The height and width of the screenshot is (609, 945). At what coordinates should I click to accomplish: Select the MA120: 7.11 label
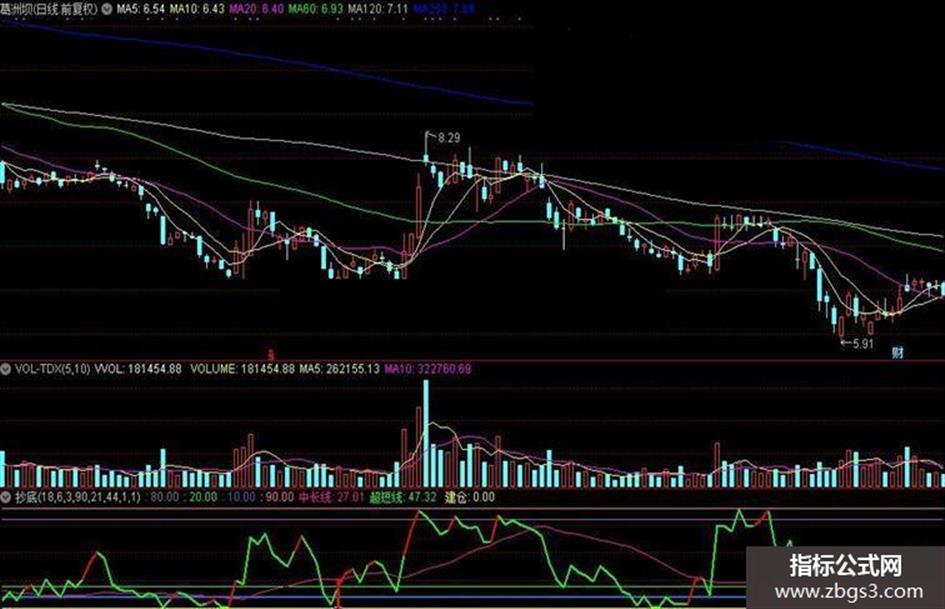point(378,9)
